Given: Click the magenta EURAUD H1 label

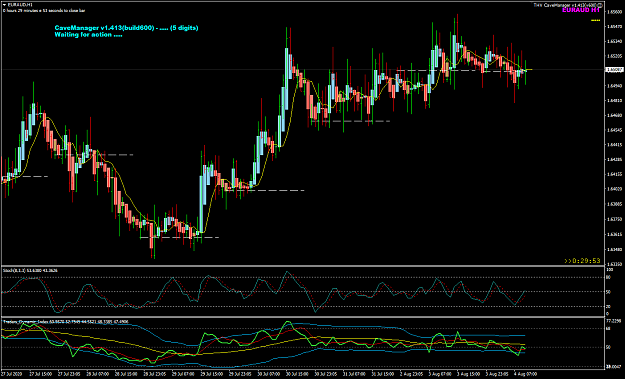Looking at the screenshot, I should click(581, 10).
